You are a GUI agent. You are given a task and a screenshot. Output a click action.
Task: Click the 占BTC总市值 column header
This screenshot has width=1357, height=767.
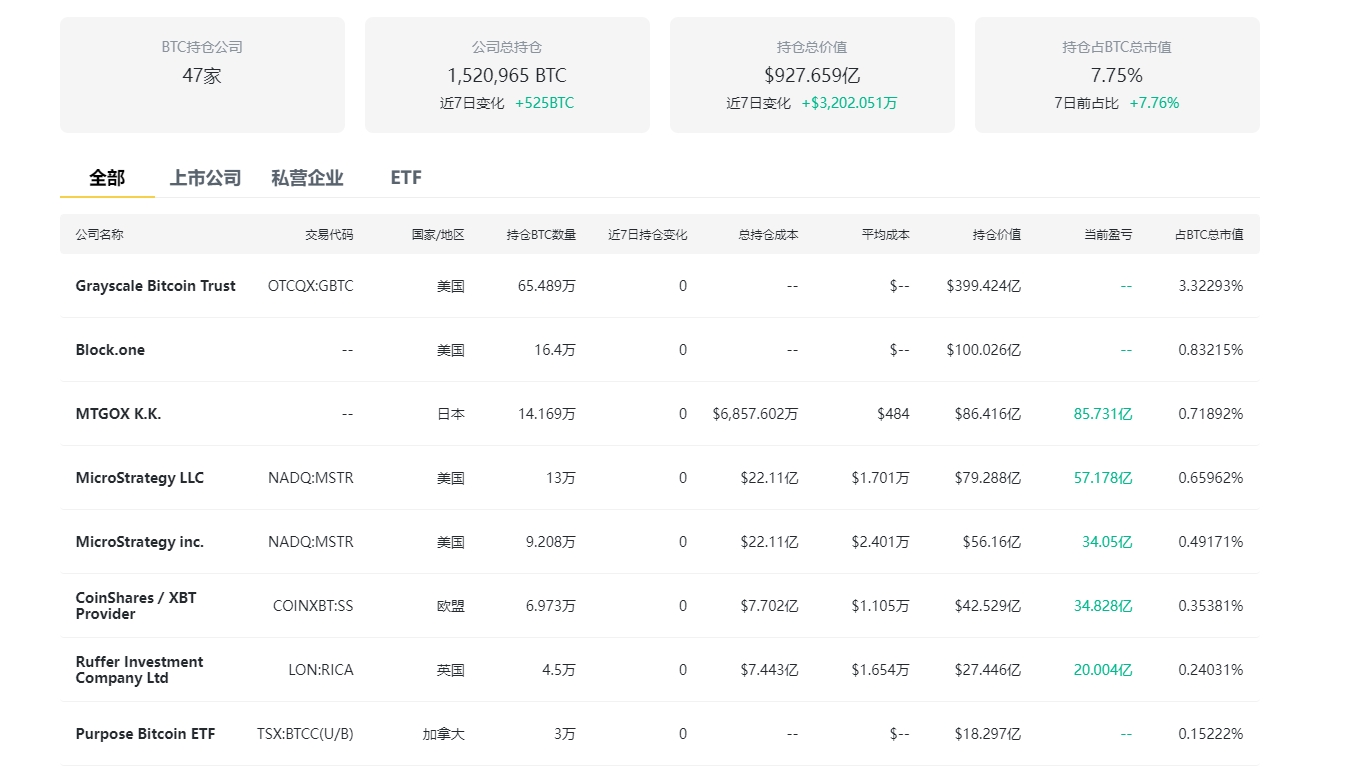pyautogui.click(x=1209, y=235)
